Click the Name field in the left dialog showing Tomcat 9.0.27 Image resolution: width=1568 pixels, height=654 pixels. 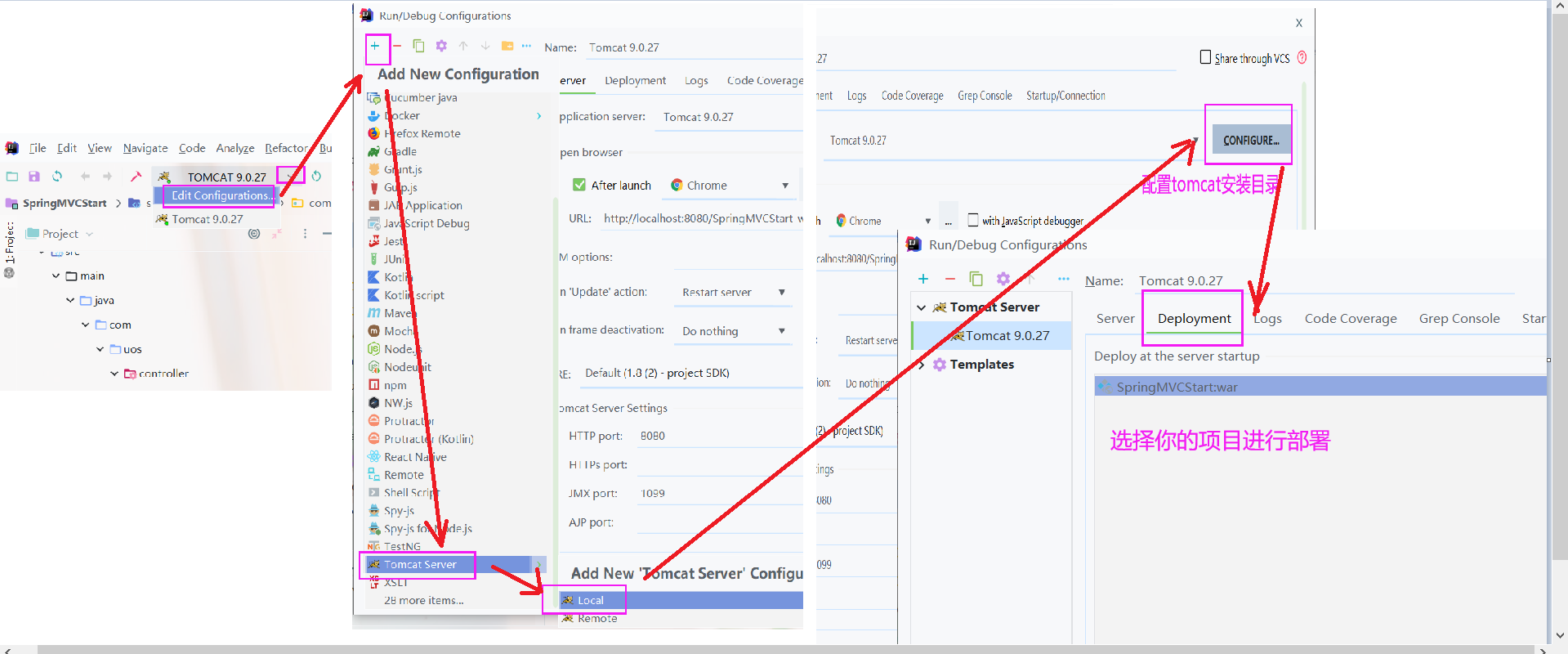pos(695,47)
